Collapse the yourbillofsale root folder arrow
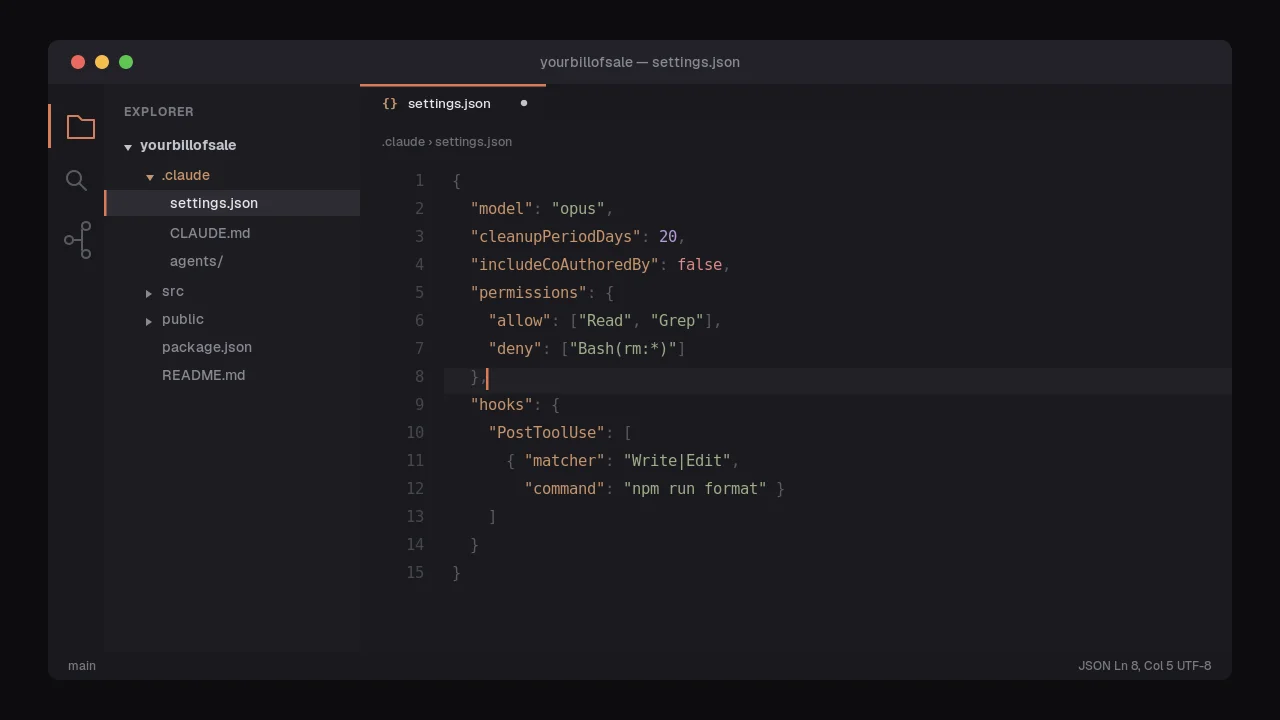The image size is (1280, 720). point(128,147)
